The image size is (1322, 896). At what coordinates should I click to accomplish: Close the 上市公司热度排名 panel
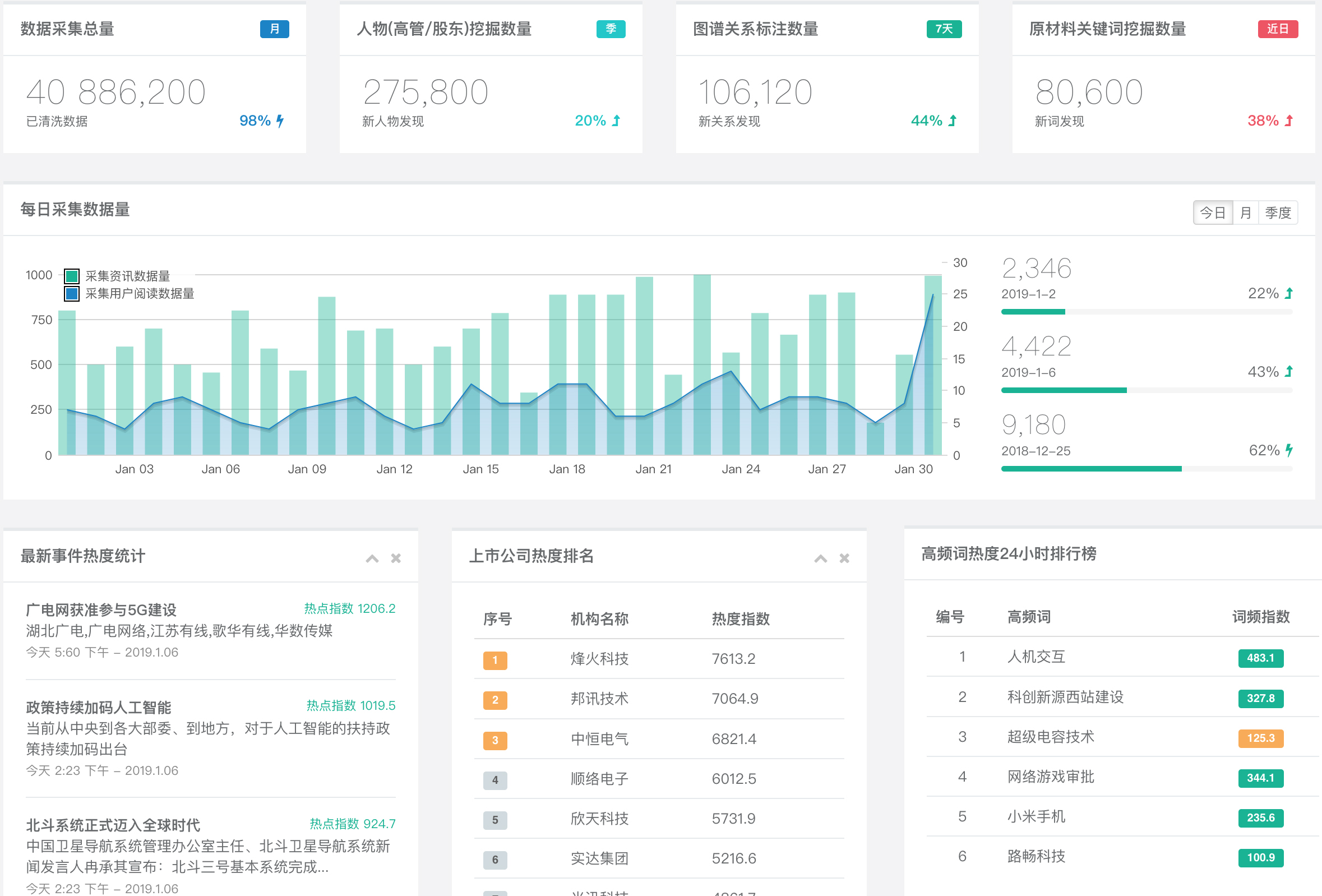pyautogui.click(x=844, y=558)
